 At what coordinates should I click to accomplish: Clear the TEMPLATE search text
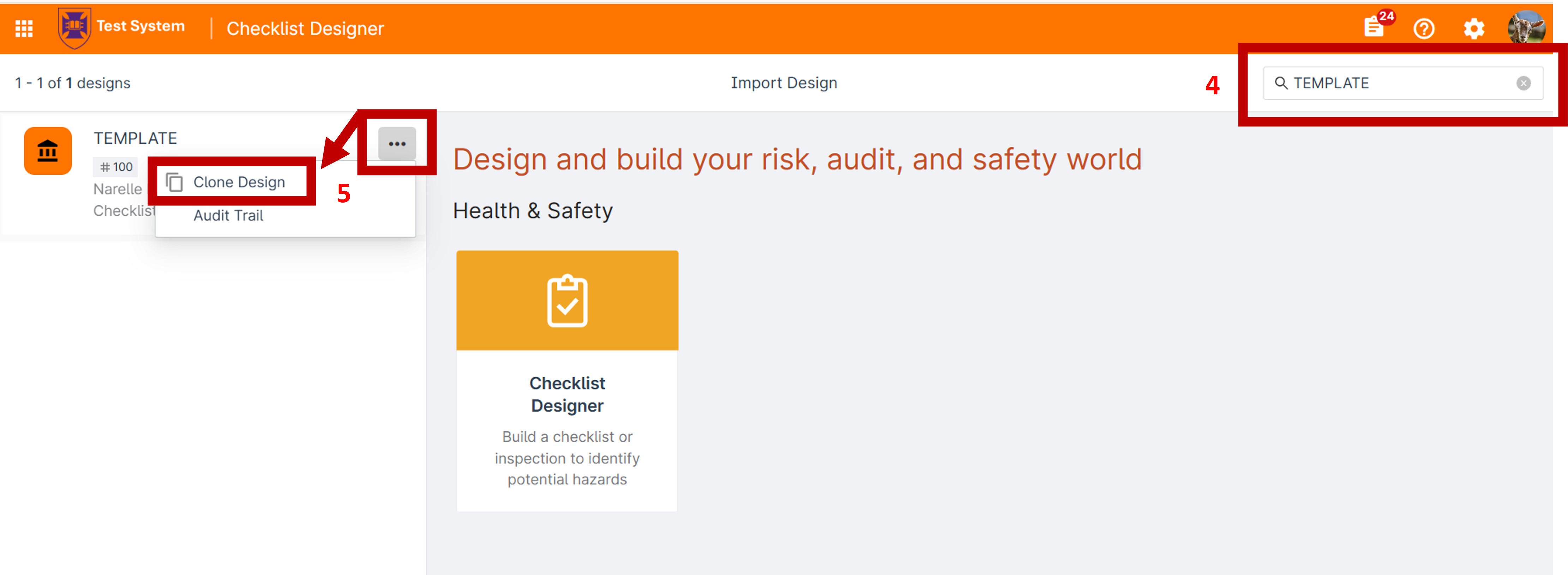pyautogui.click(x=1523, y=83)
